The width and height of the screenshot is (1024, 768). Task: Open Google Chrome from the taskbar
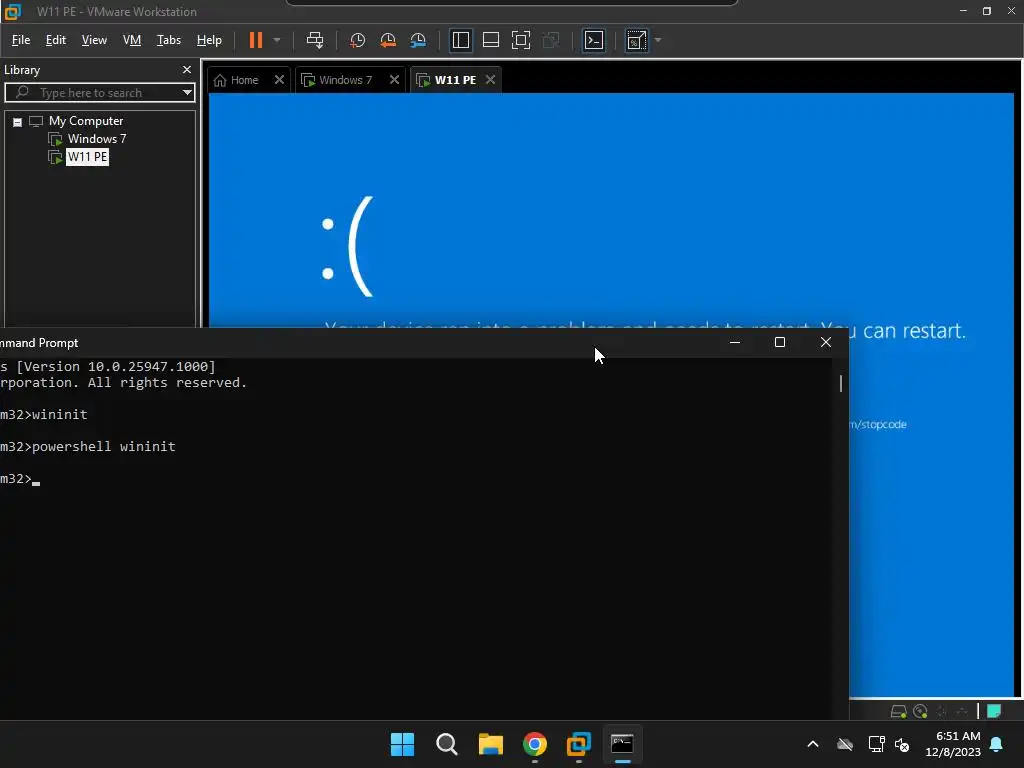[535, 744]
